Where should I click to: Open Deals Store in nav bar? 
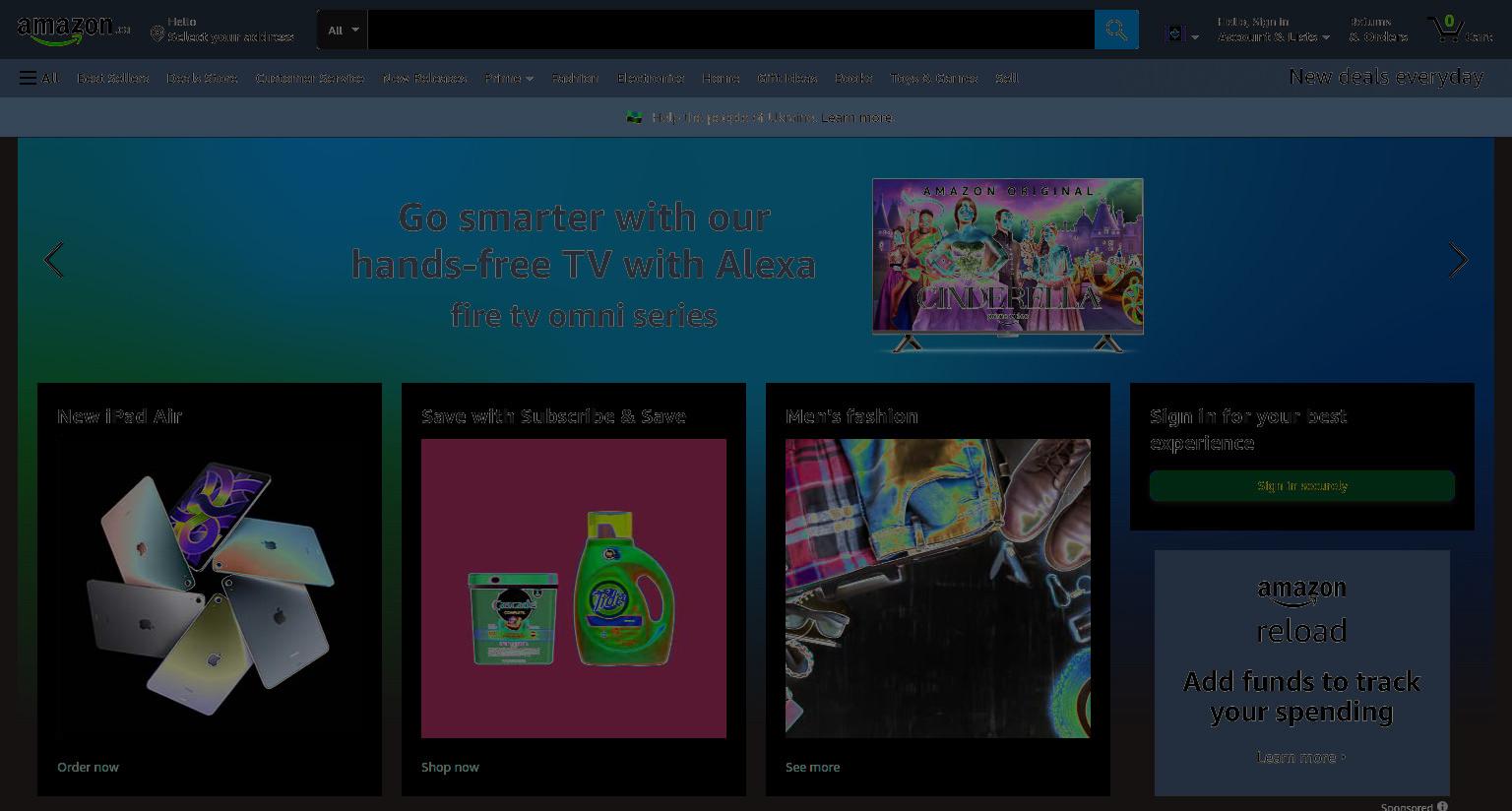tap(202, 78)
